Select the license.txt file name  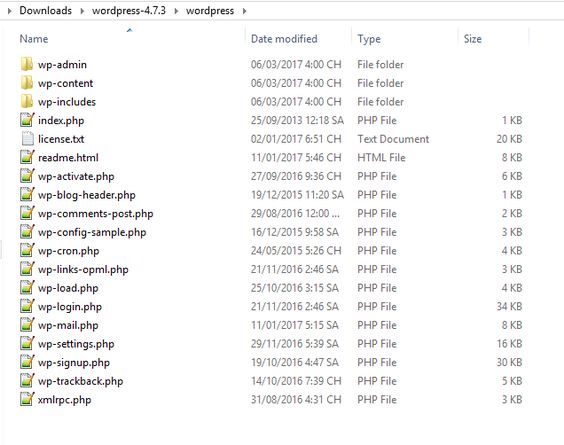(x=61, y=139)
